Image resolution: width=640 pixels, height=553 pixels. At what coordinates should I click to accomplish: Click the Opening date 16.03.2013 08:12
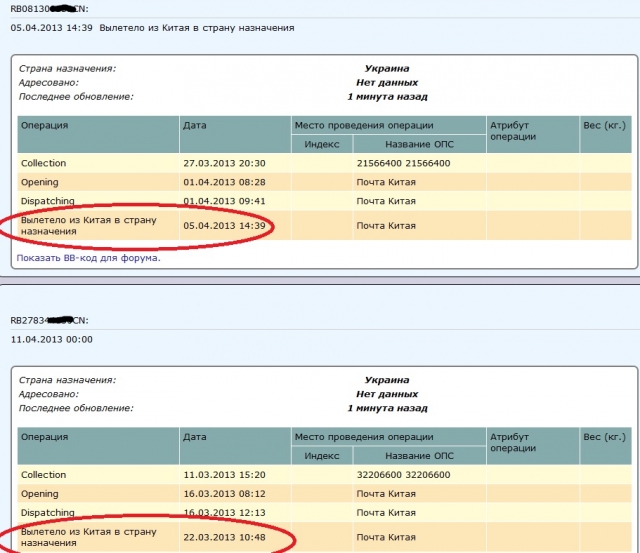click(x=224, y=494)
